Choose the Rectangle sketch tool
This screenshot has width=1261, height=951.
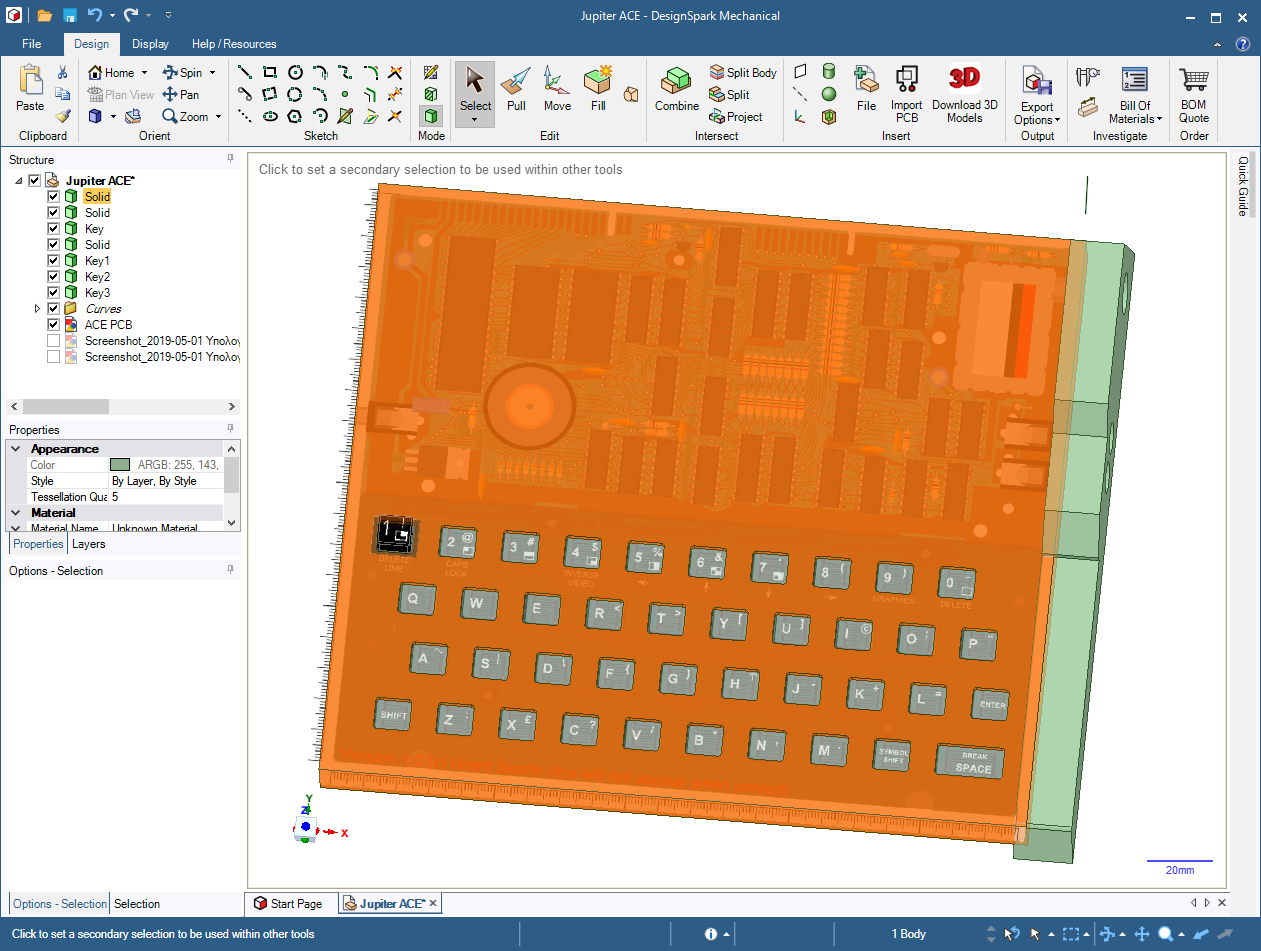pos(270,72)
